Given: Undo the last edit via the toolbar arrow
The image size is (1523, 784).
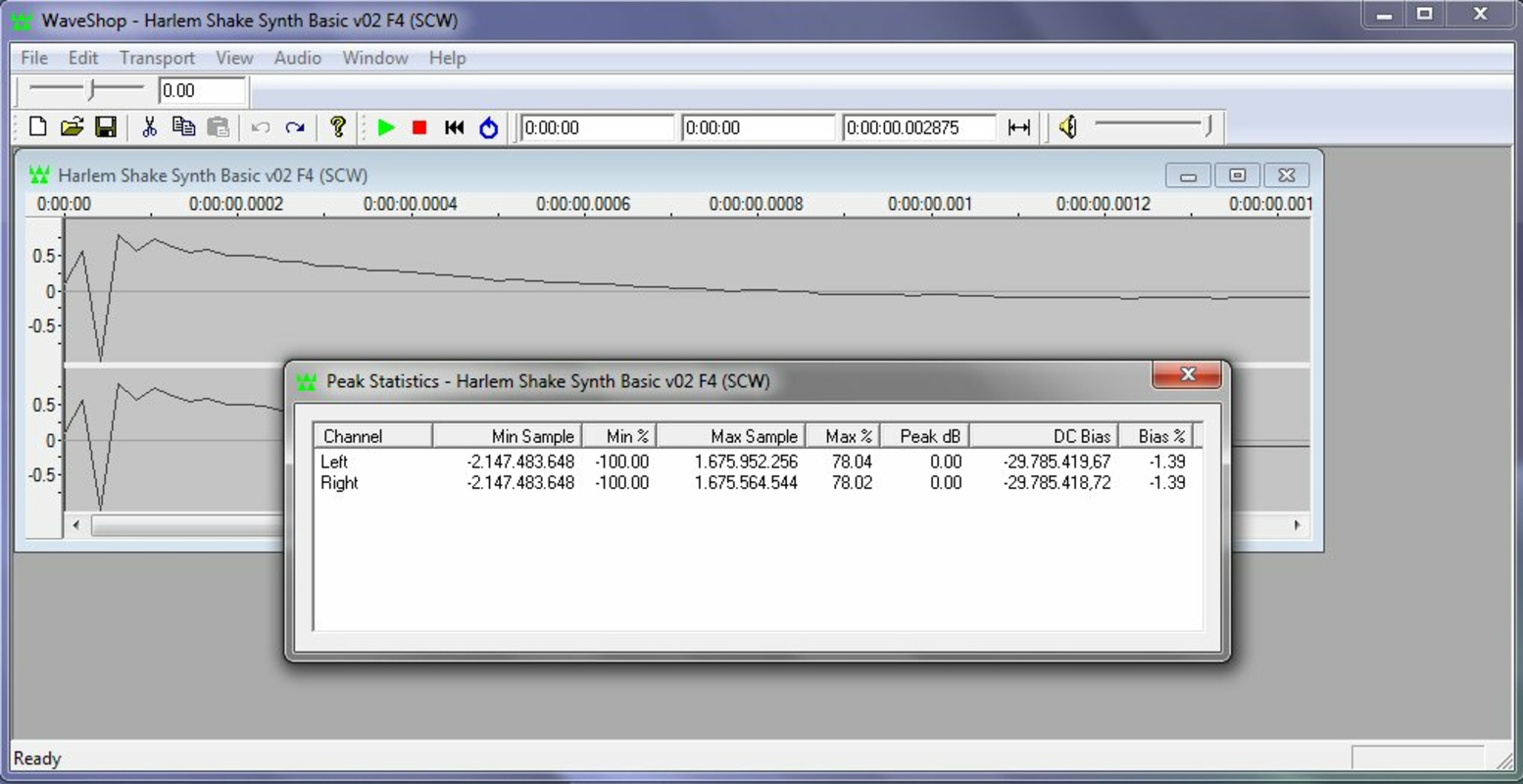Looking at the screenshot, I should click(261, 127).
